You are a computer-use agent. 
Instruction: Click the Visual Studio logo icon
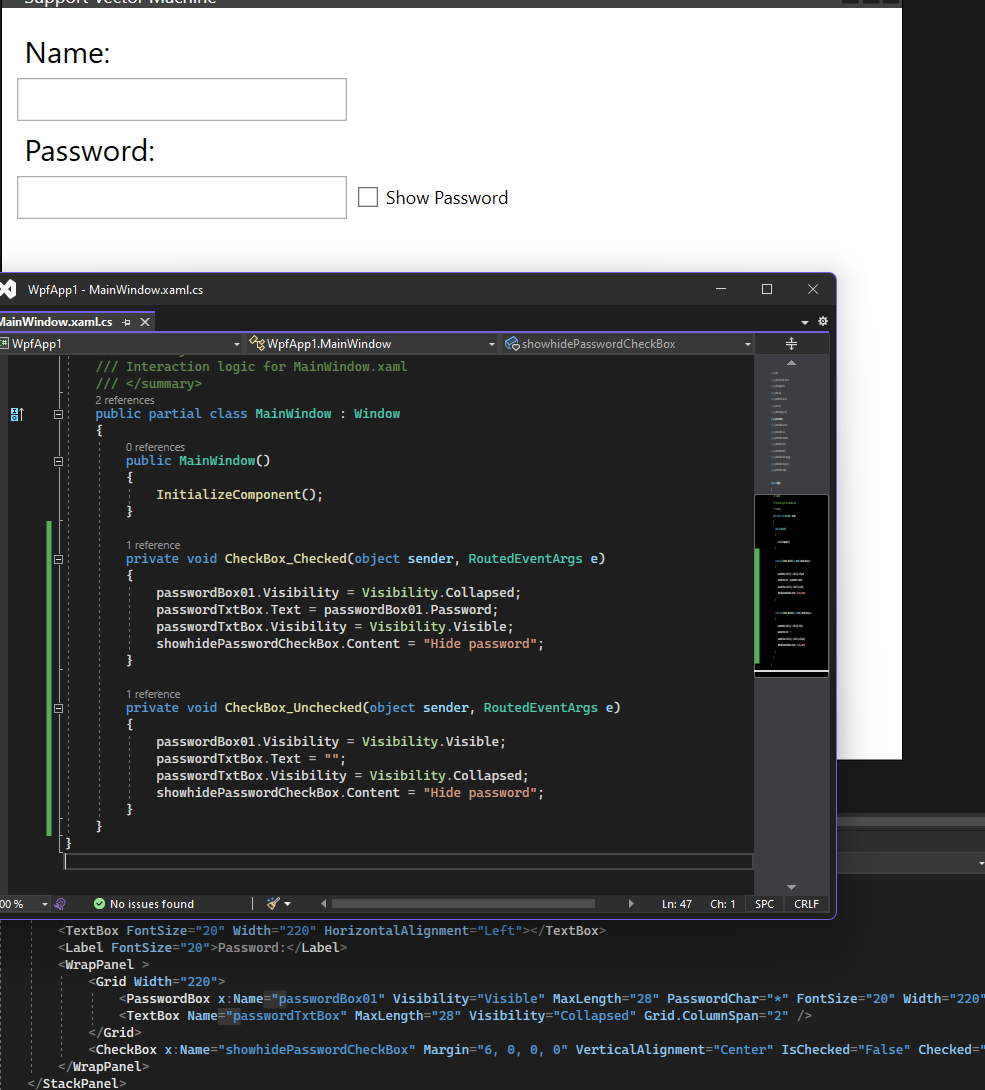[x=8, y=289]
